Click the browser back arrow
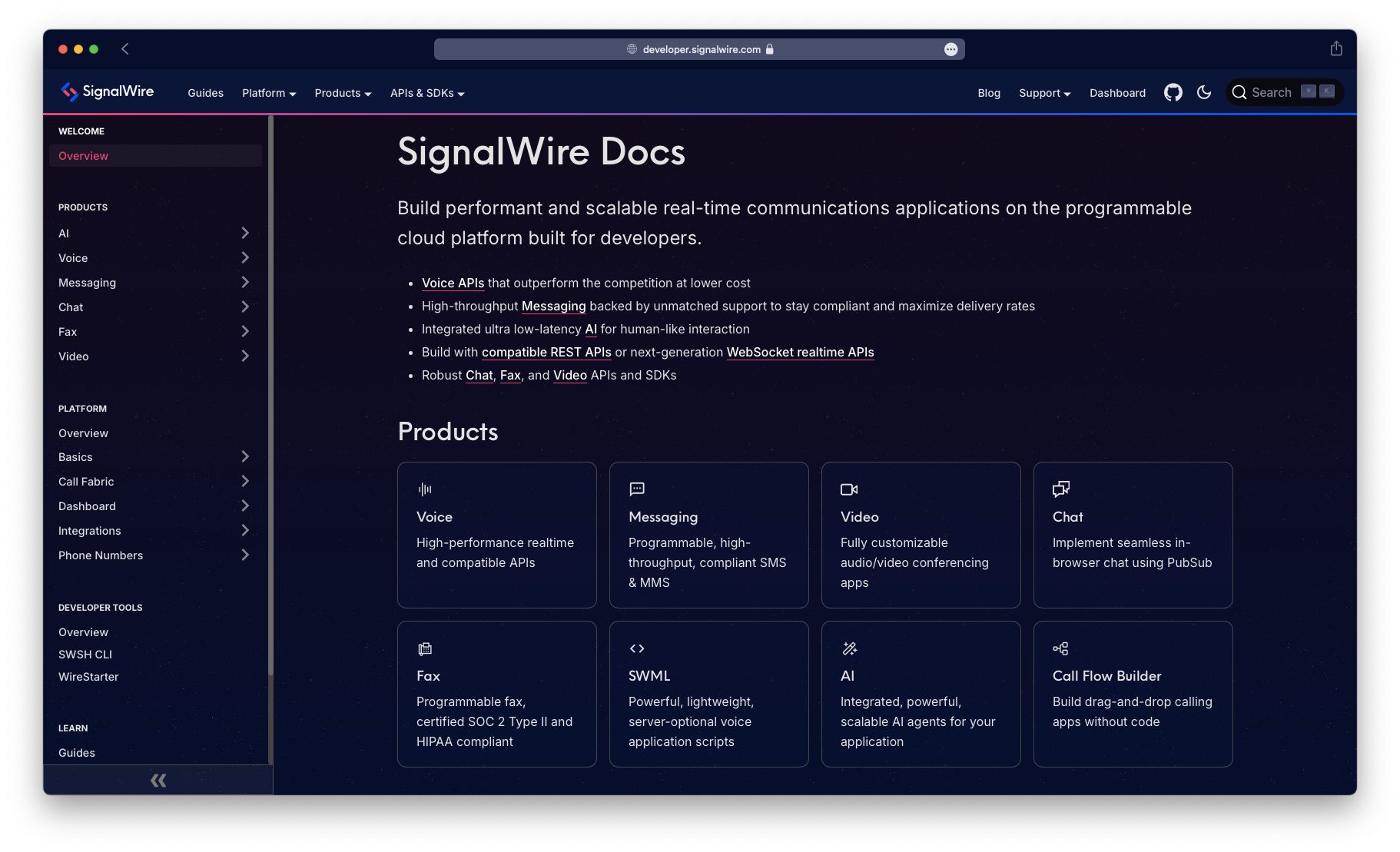Screen dimensions: 1400x852 pos(125,49)
